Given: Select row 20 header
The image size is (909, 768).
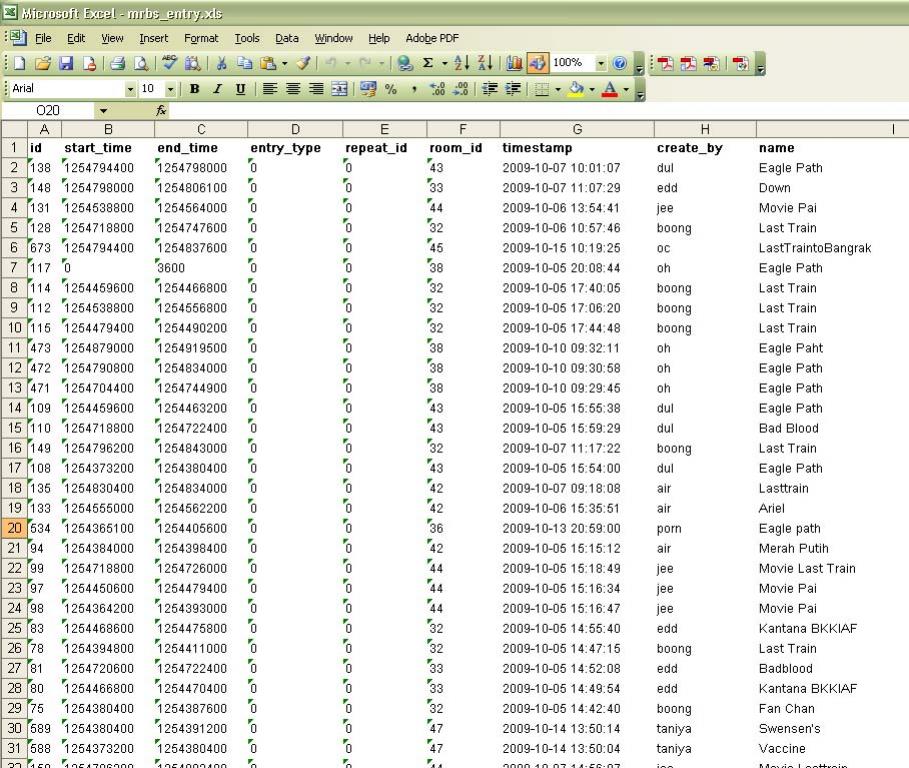Looking at the screenshot, I should pos(14,528).
